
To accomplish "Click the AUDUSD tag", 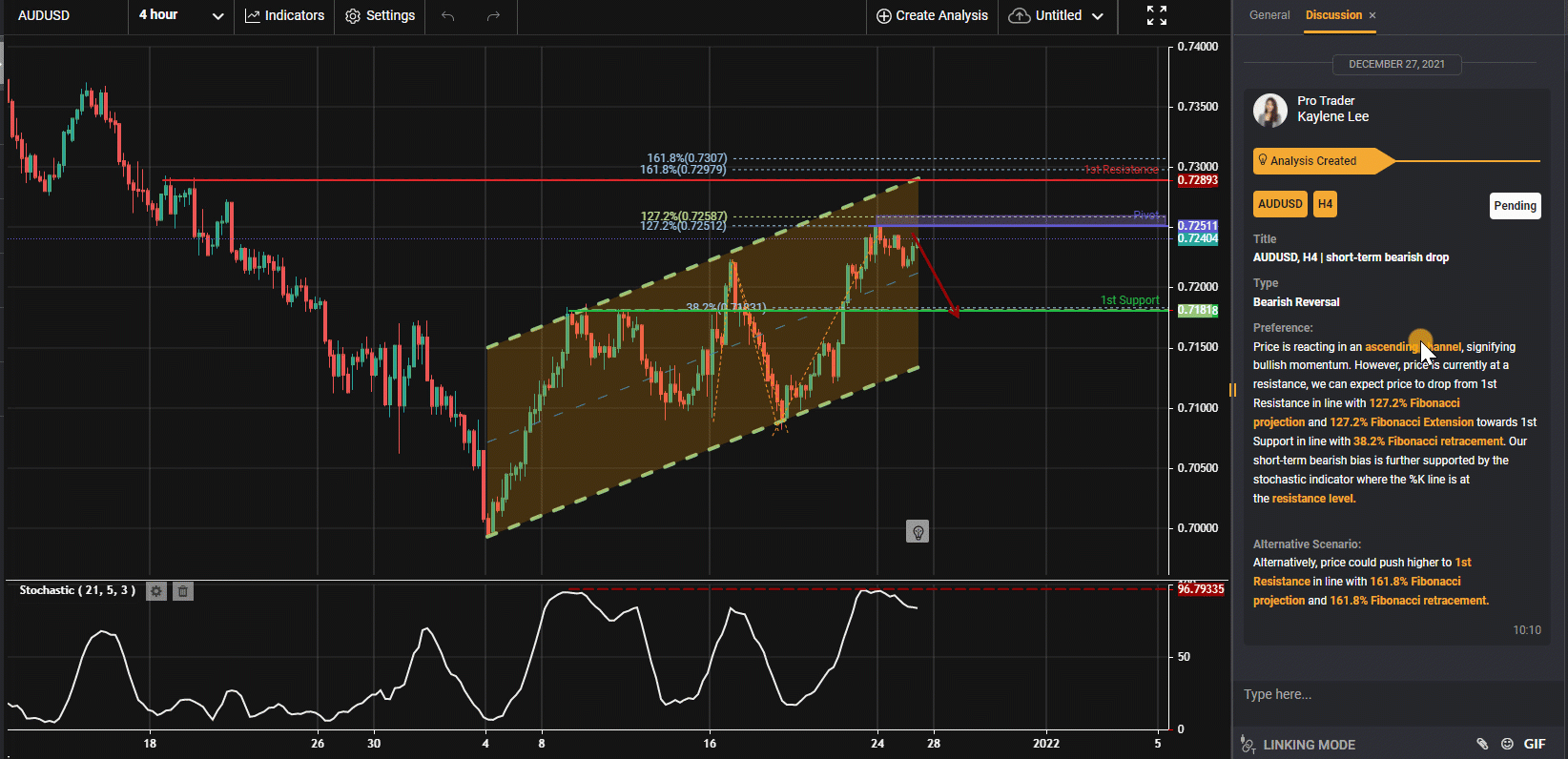I will pos(1280,204).
